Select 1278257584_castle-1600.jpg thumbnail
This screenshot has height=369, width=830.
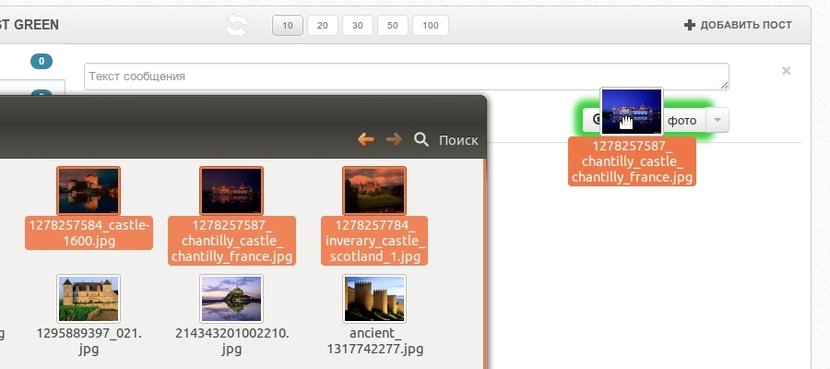coord(88,191)
